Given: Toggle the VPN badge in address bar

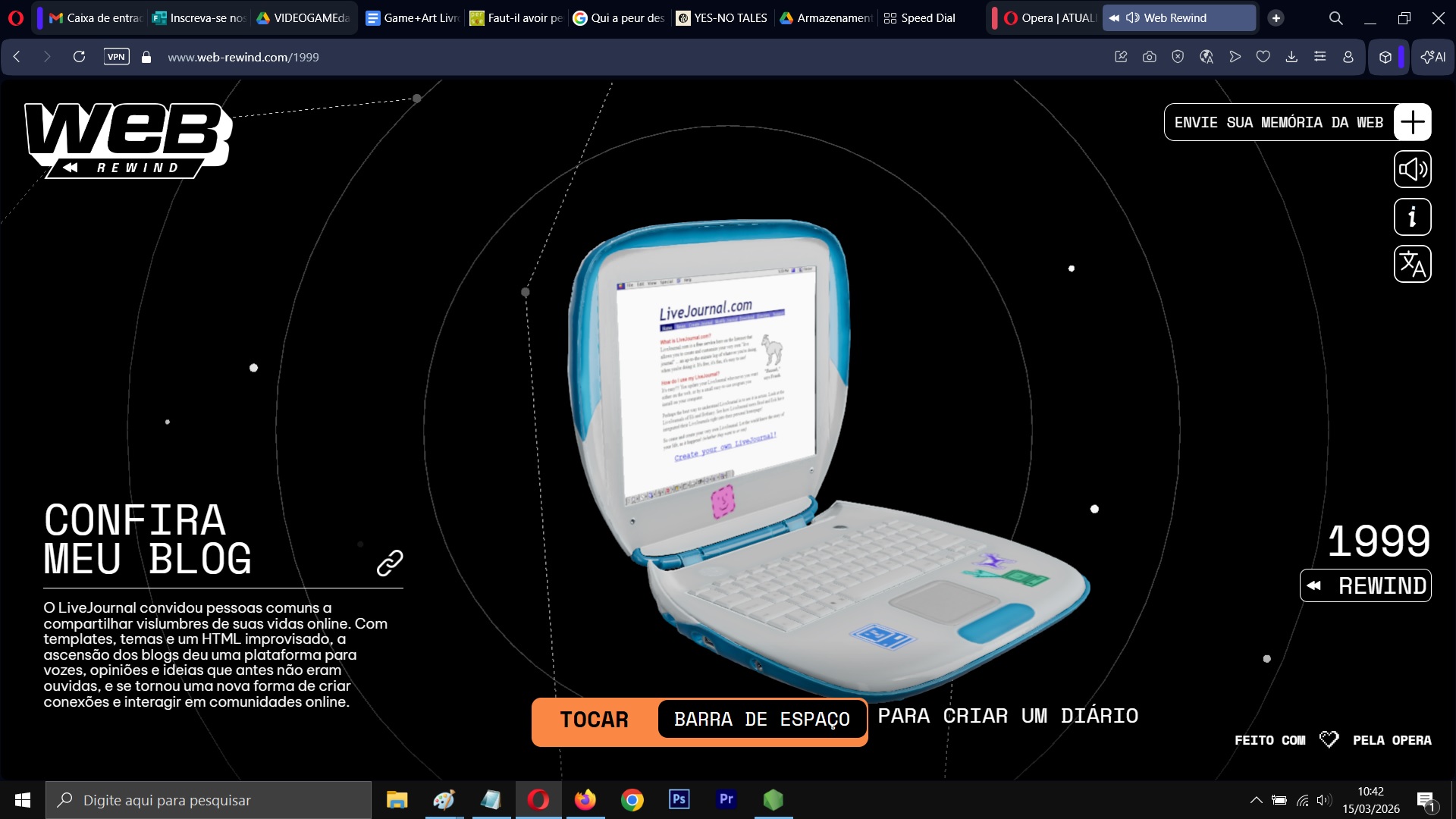Looking at the screenshot, I should 116,57.
